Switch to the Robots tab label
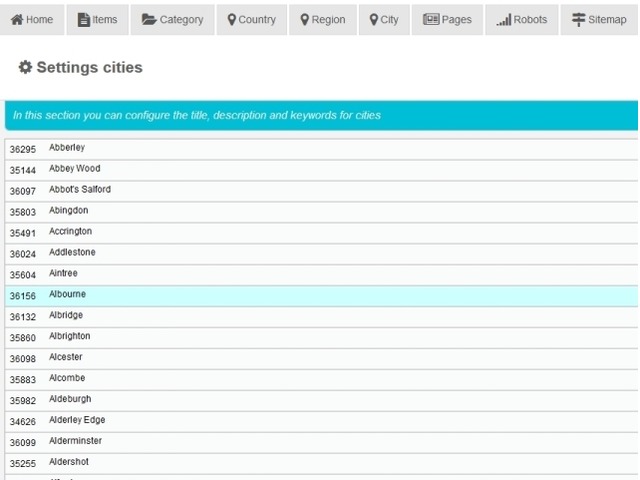640x480 pixels. (x=530, y=20)
